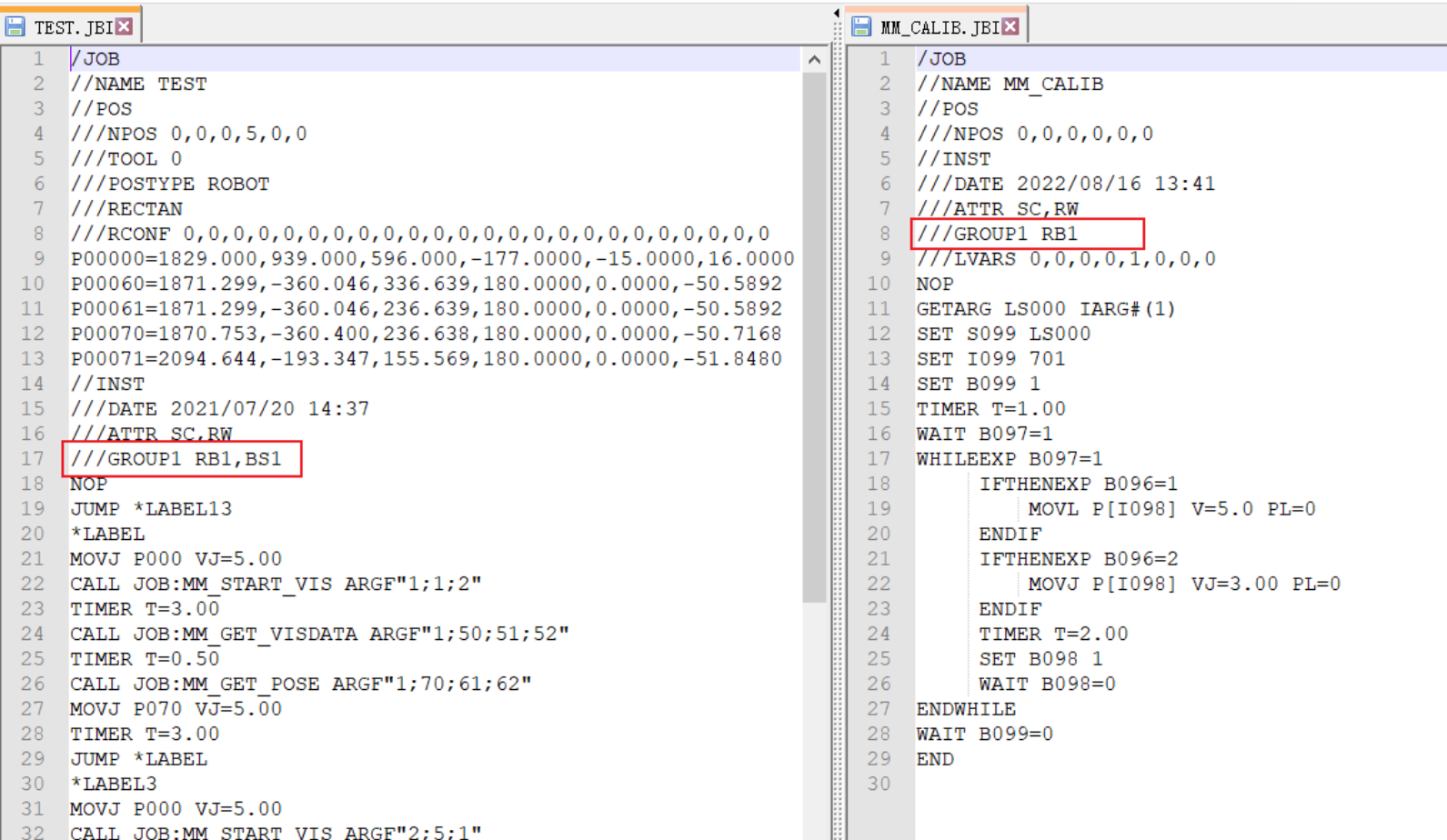
Task: Click the save icon on the TEST.JBI tab
Action: coord(15,26)
